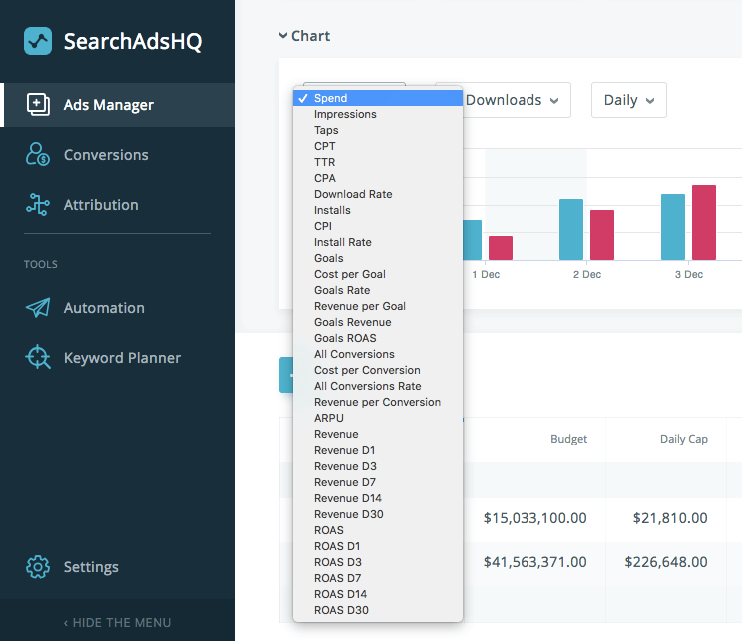Select ROAS D30 option
The width and height of the screenshot is (742, 641).
click(x=378, y=610)
